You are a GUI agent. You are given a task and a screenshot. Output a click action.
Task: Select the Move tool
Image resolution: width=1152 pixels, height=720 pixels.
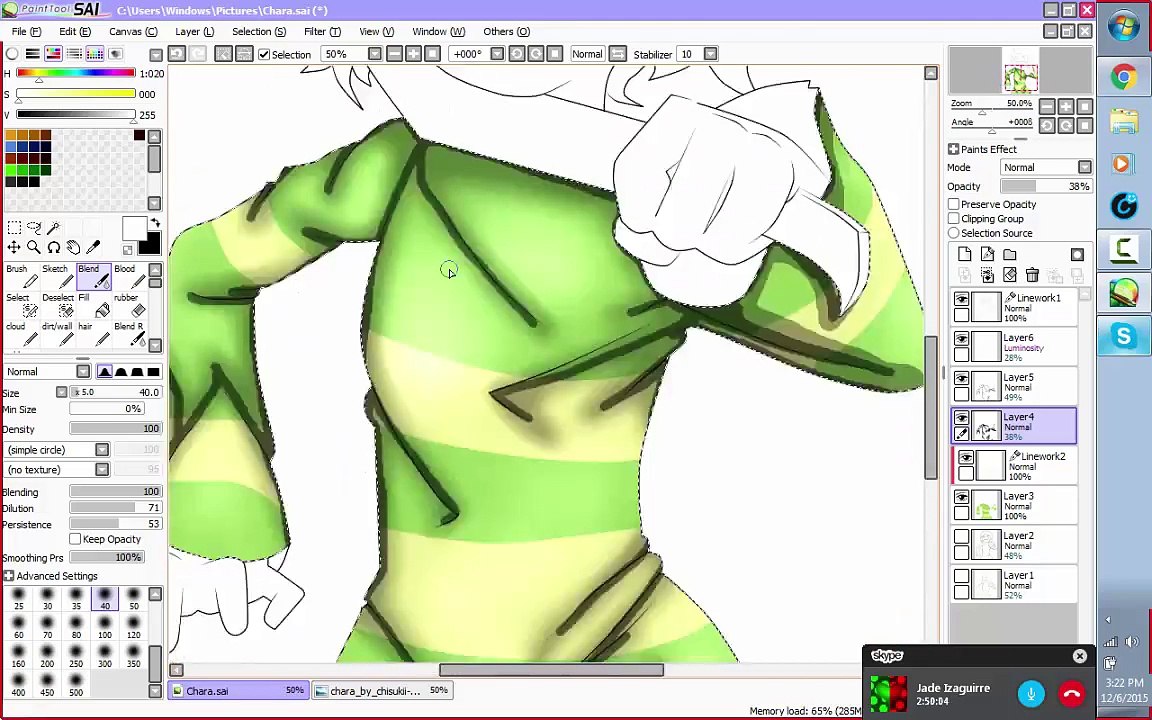pyautogui.click(x=14, y=248)
